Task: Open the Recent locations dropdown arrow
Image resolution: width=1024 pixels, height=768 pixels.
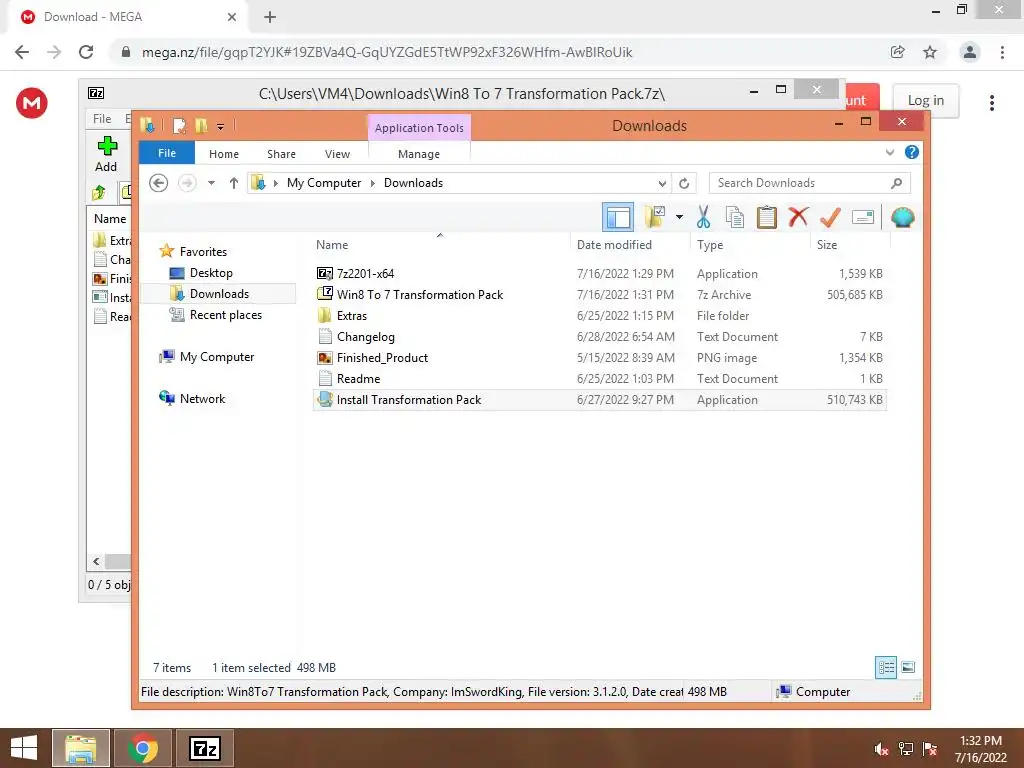Action: (x=211, y=183)
